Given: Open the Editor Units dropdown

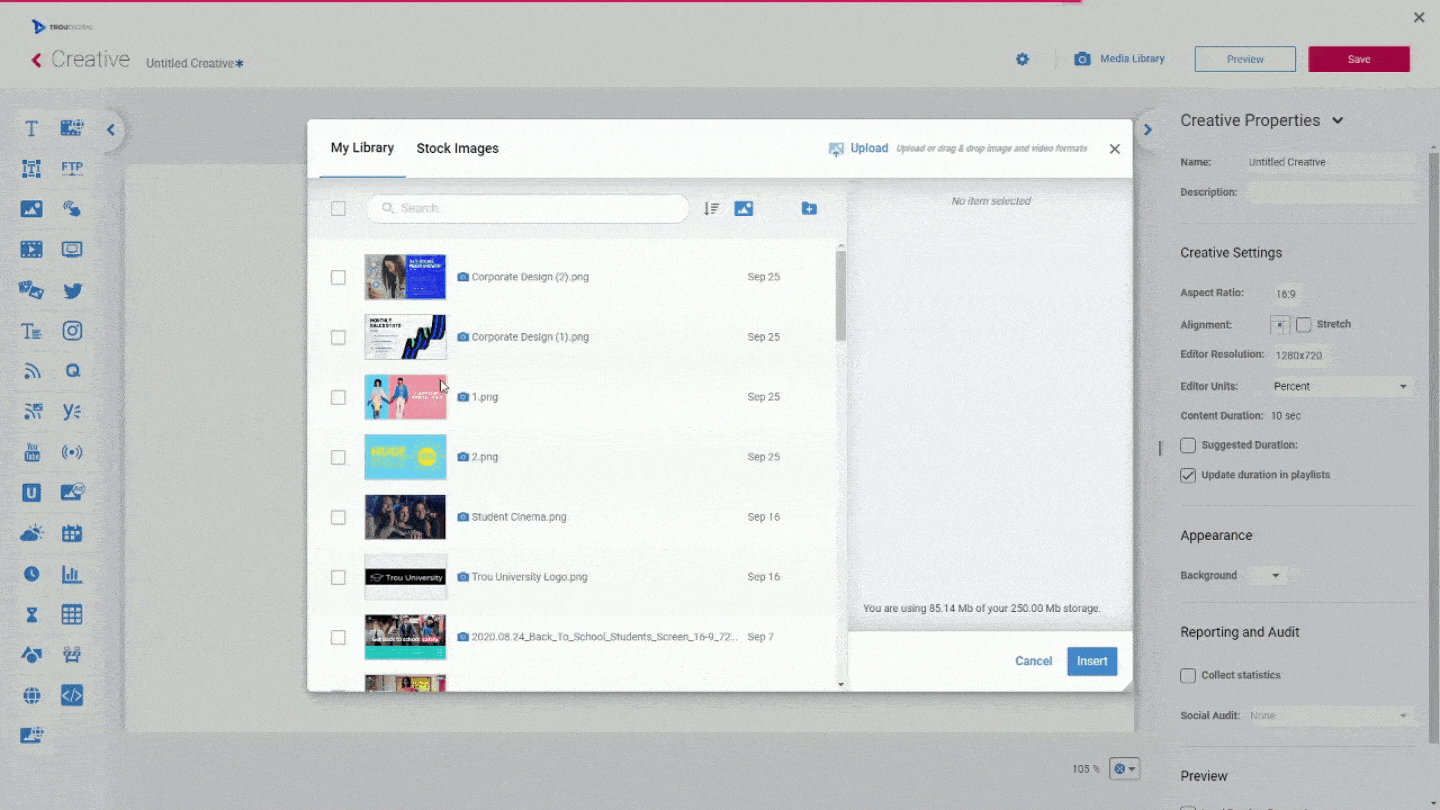Looking at the screenshot, I should click(1340, 386).
